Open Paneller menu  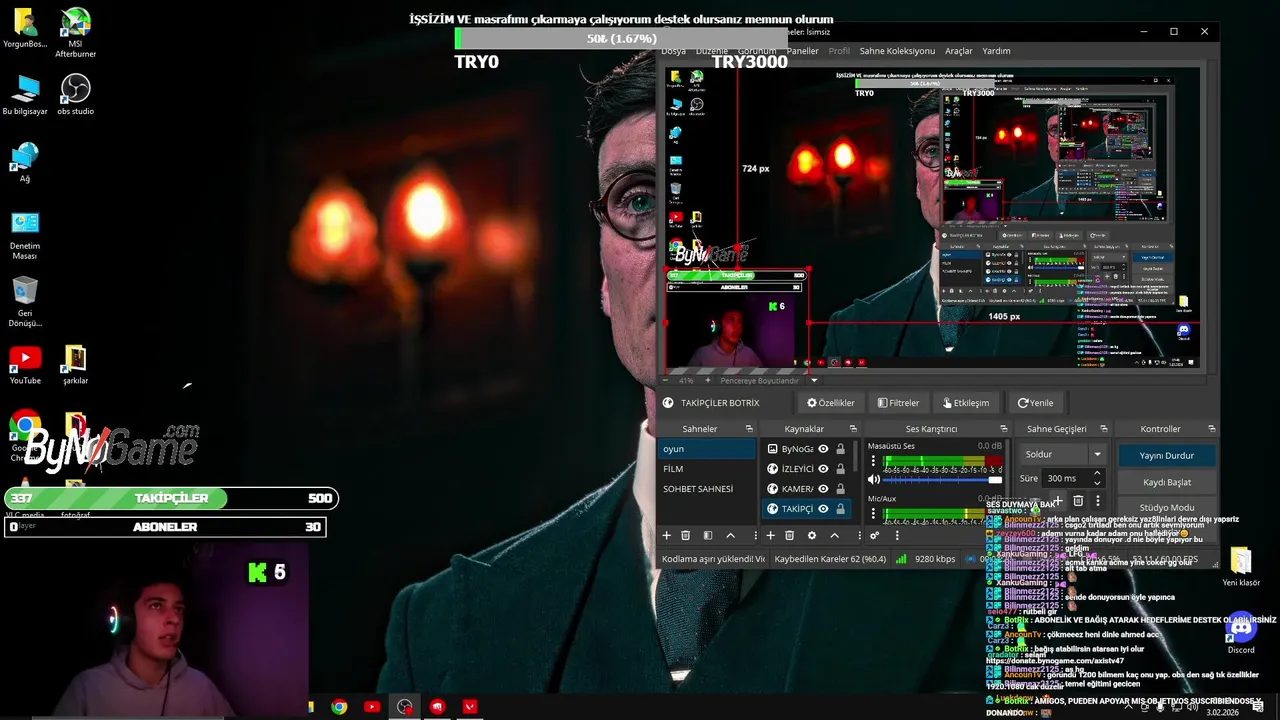[x=802, y=51]
